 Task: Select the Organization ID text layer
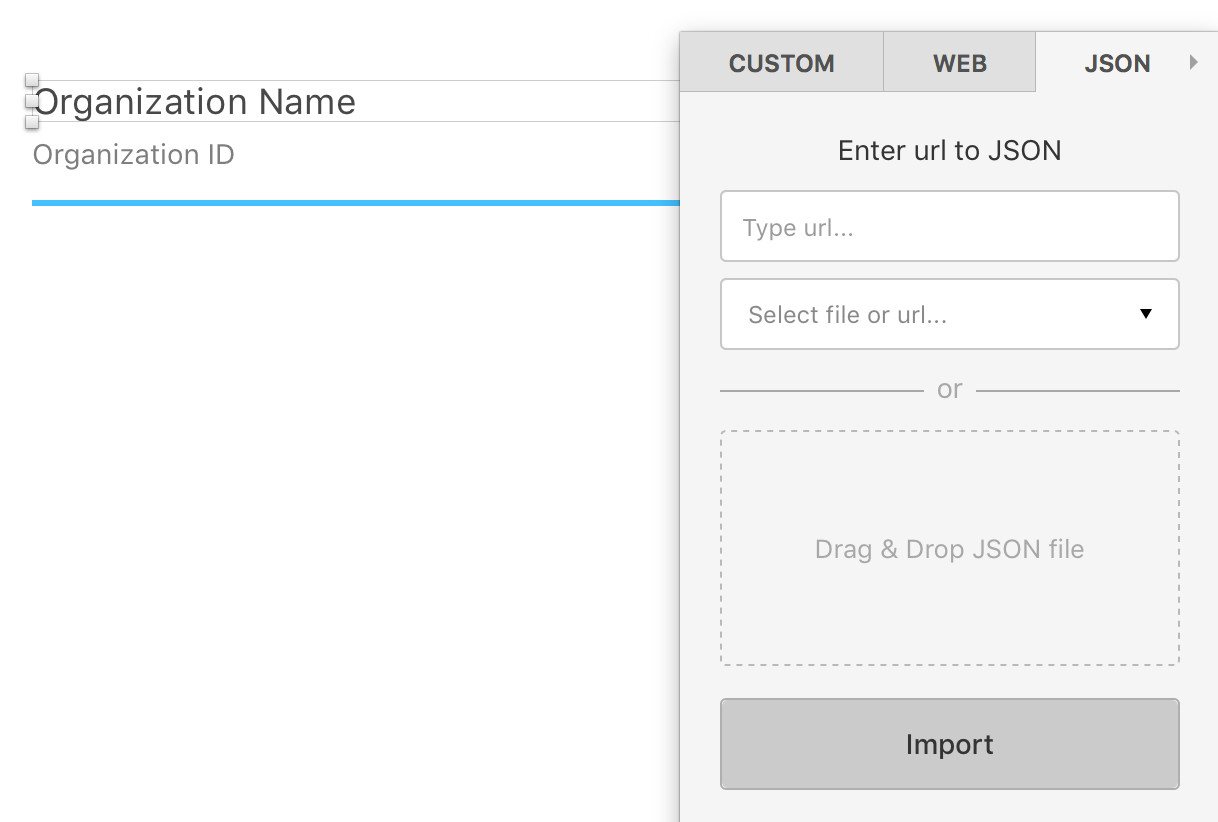coord(134,155)
